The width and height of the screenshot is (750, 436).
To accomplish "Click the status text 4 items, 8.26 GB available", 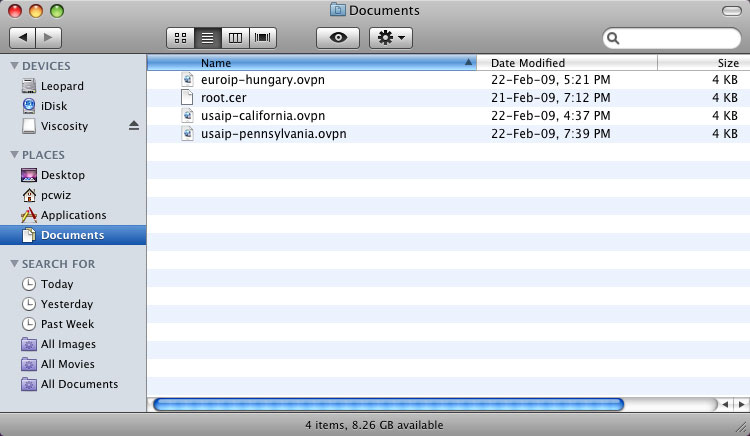I will click(374, 425).
